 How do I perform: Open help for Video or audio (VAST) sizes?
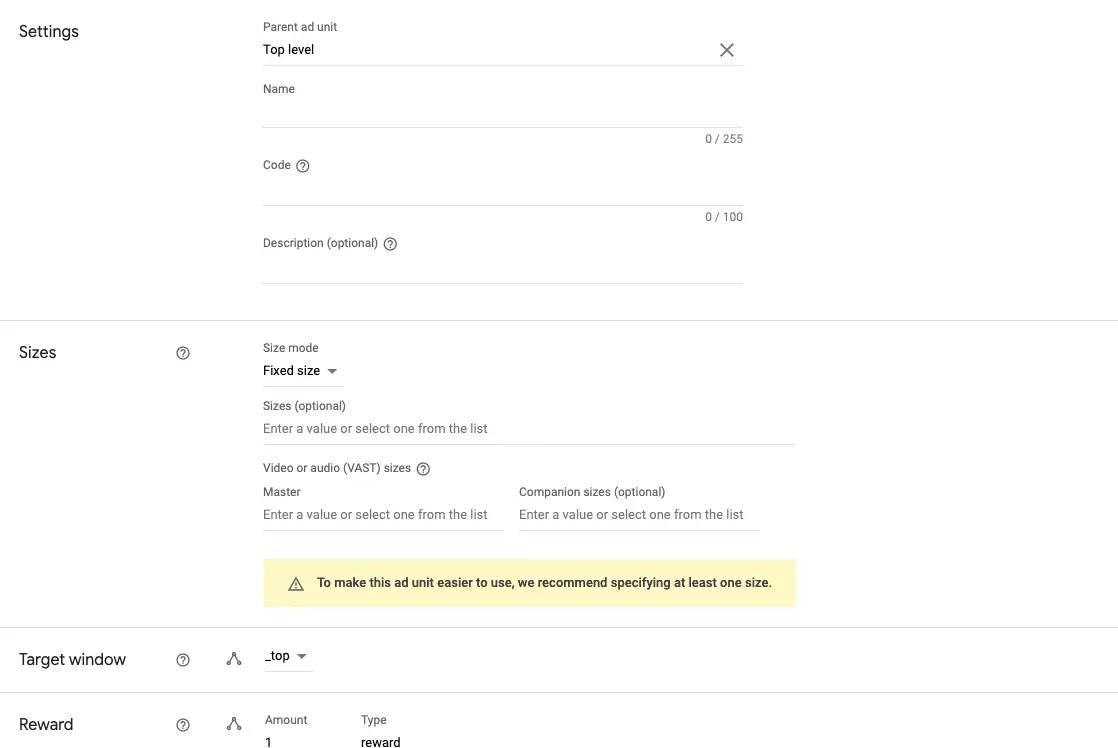tap(422, 468)
